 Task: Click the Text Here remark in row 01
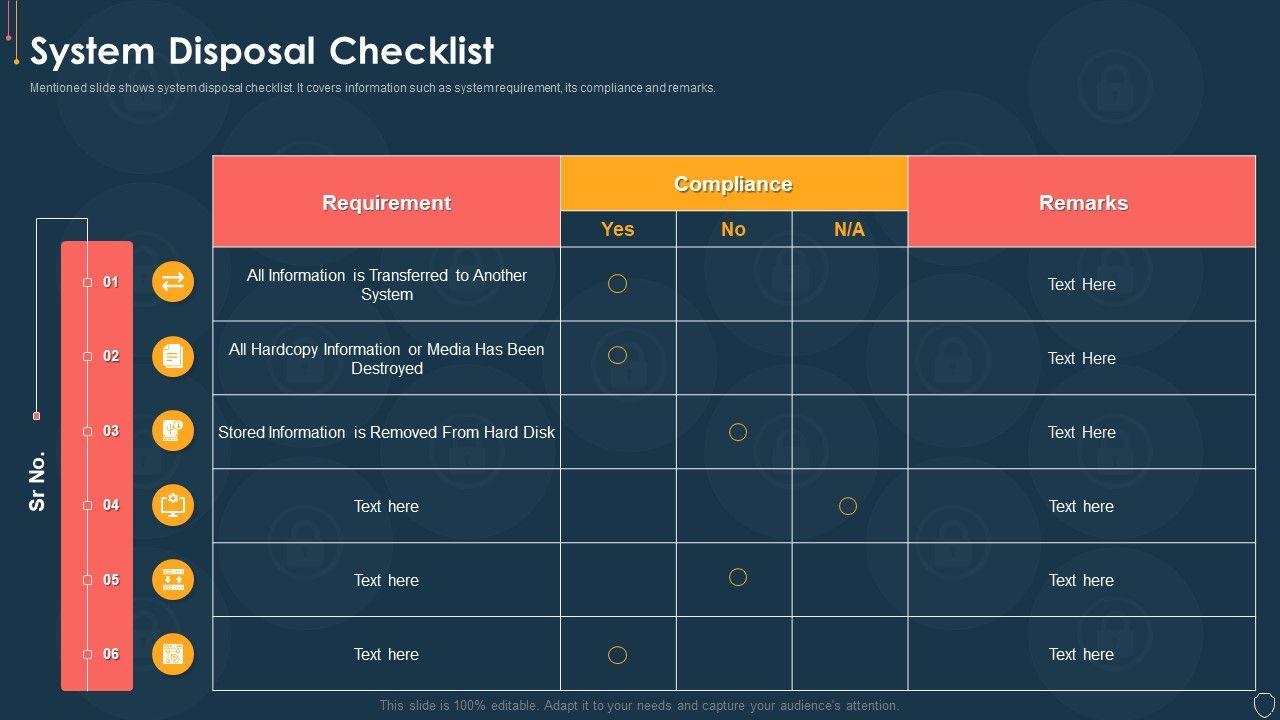(x=1082, y=284)
